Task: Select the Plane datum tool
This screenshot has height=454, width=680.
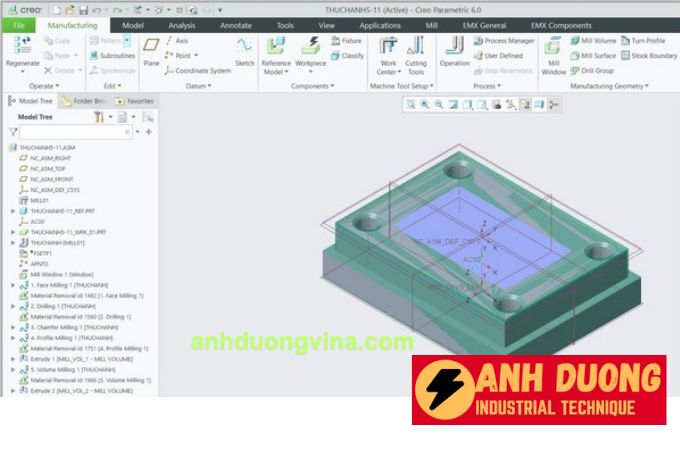Action: click(151, 48)
